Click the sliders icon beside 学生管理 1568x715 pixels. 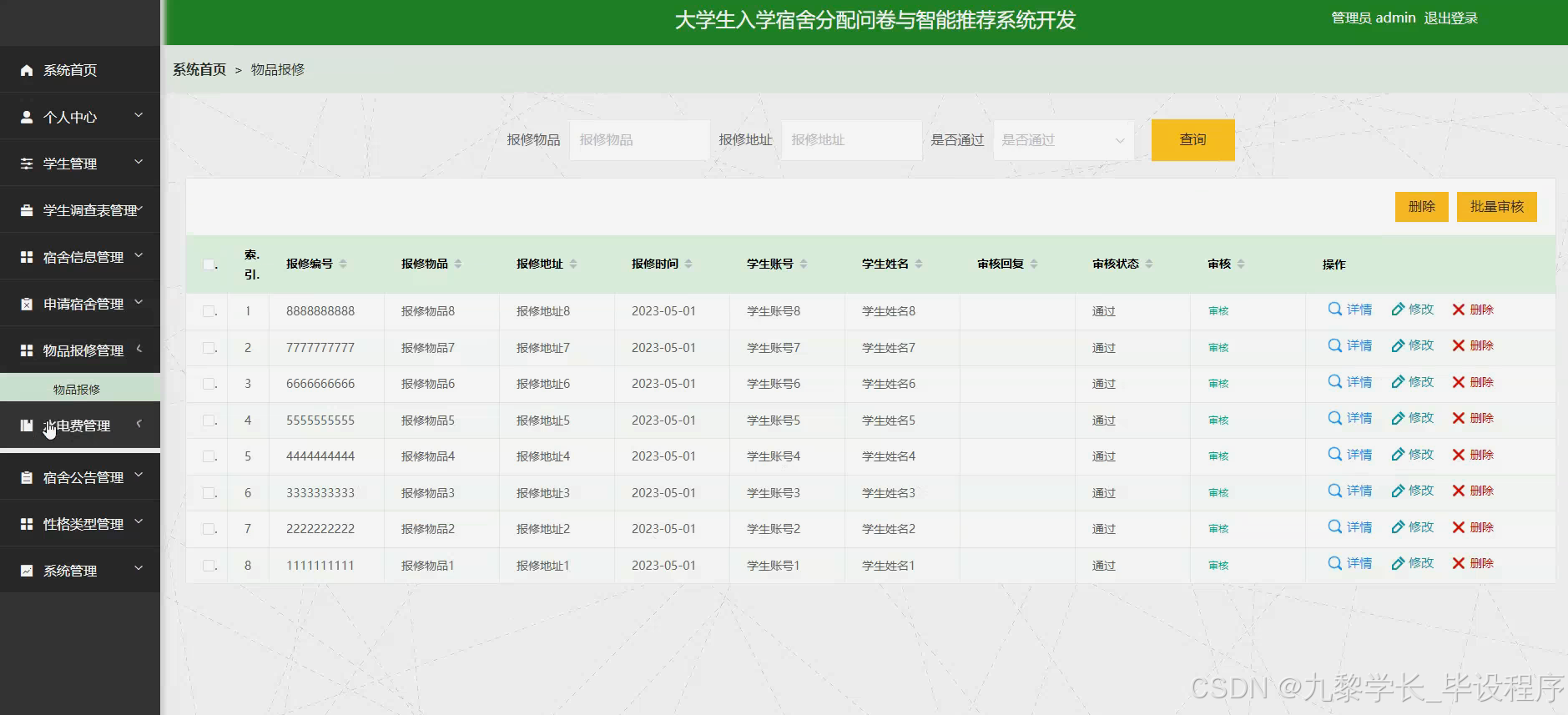tap(27, 164)
